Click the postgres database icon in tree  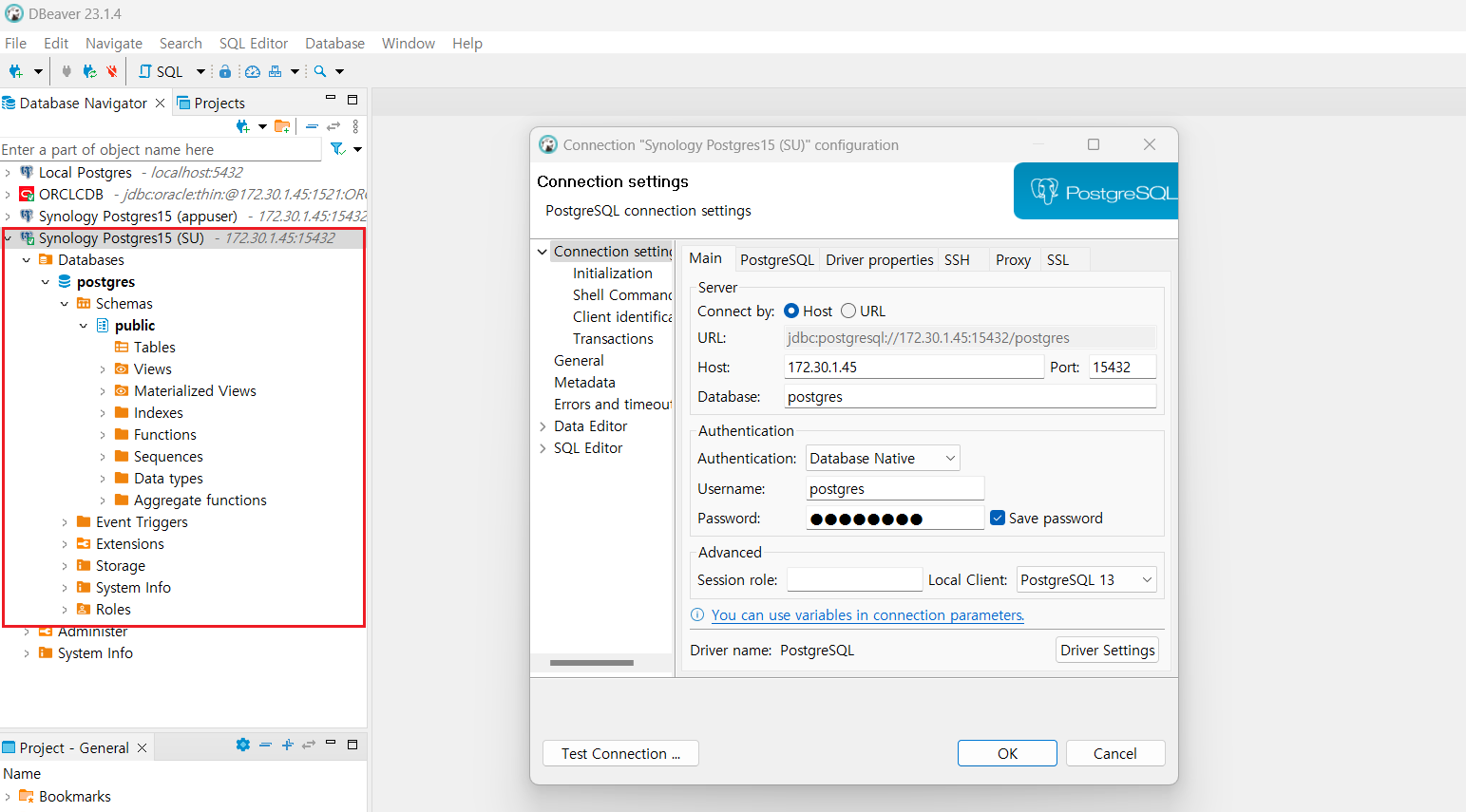(65, 282)
